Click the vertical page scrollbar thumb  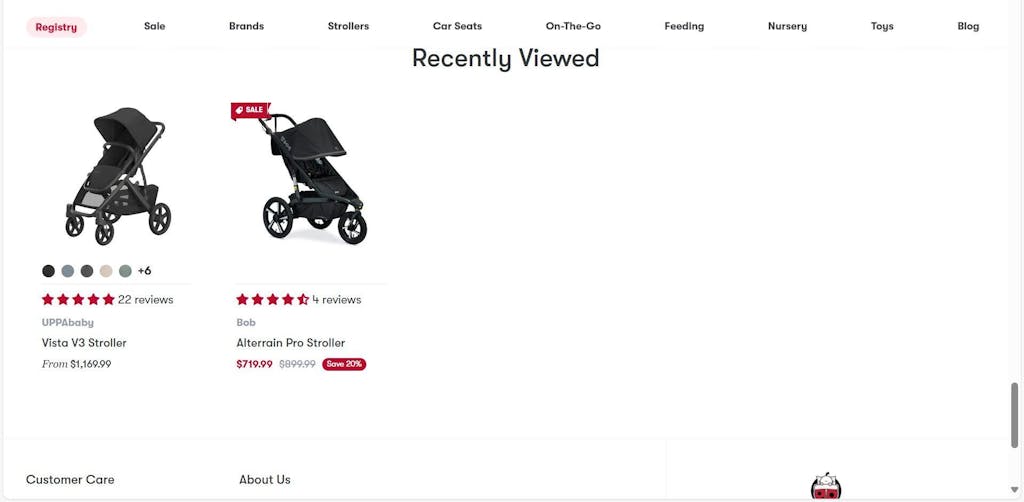(x=1014, y=415)
